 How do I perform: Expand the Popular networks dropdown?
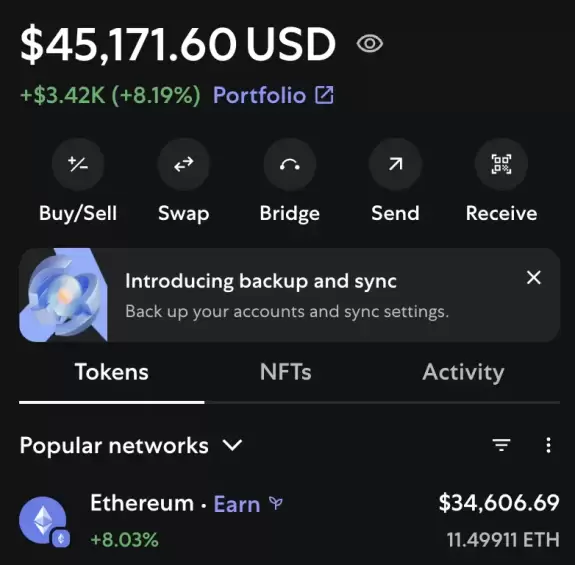point(131,445)
